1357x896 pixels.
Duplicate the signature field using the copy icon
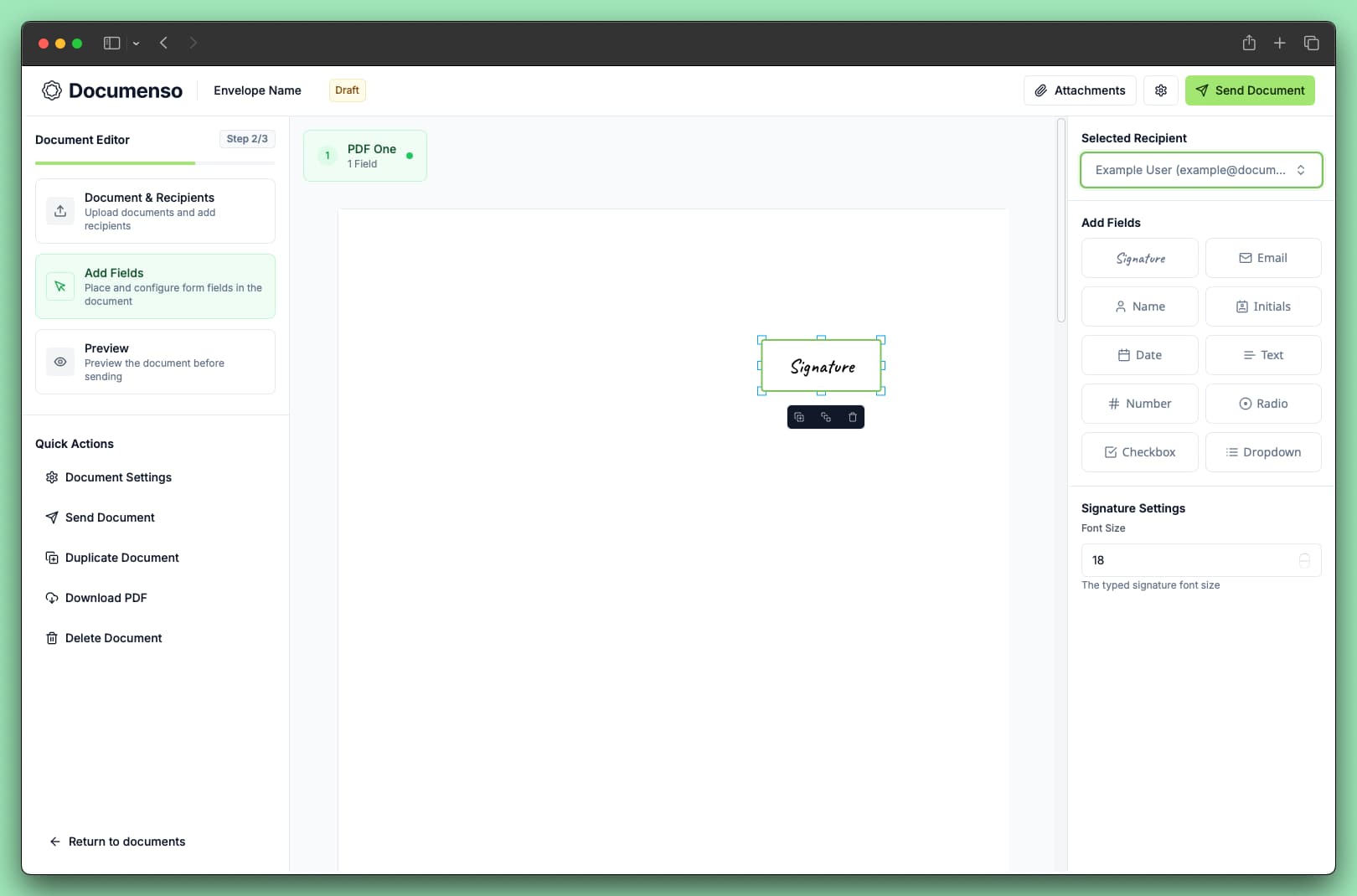coord(798,416)
